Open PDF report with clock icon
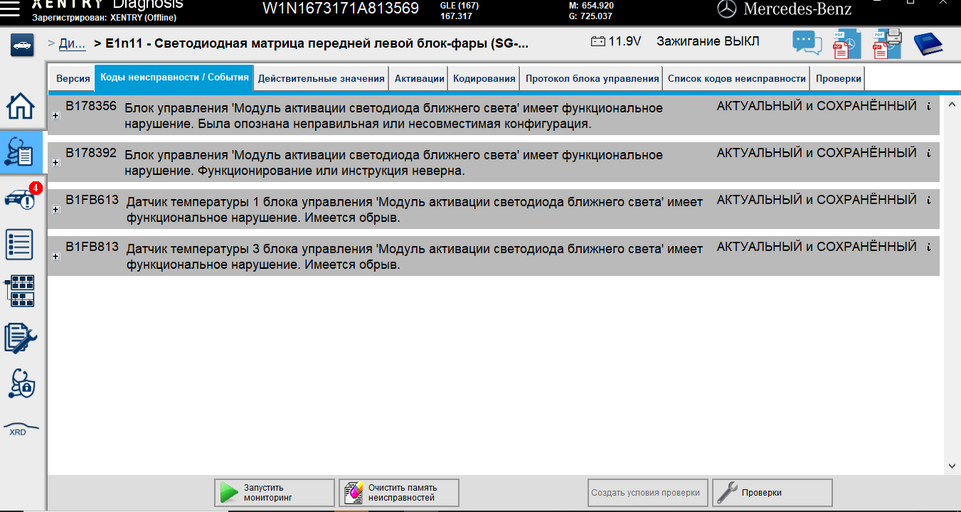Viewport: 961px width, 512px height. tap(846, 45)
